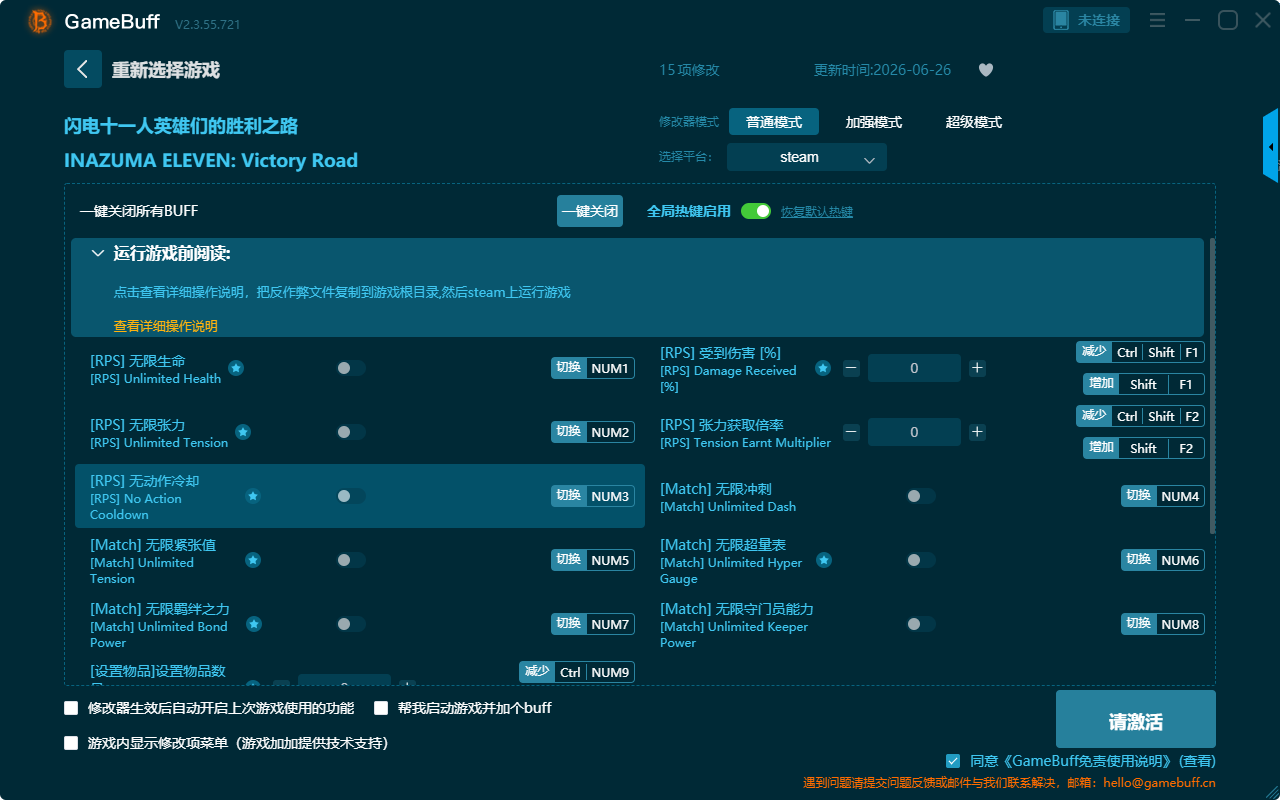
Task: Enable RPS Unlimited Tension switch
Action: (350, 432)
